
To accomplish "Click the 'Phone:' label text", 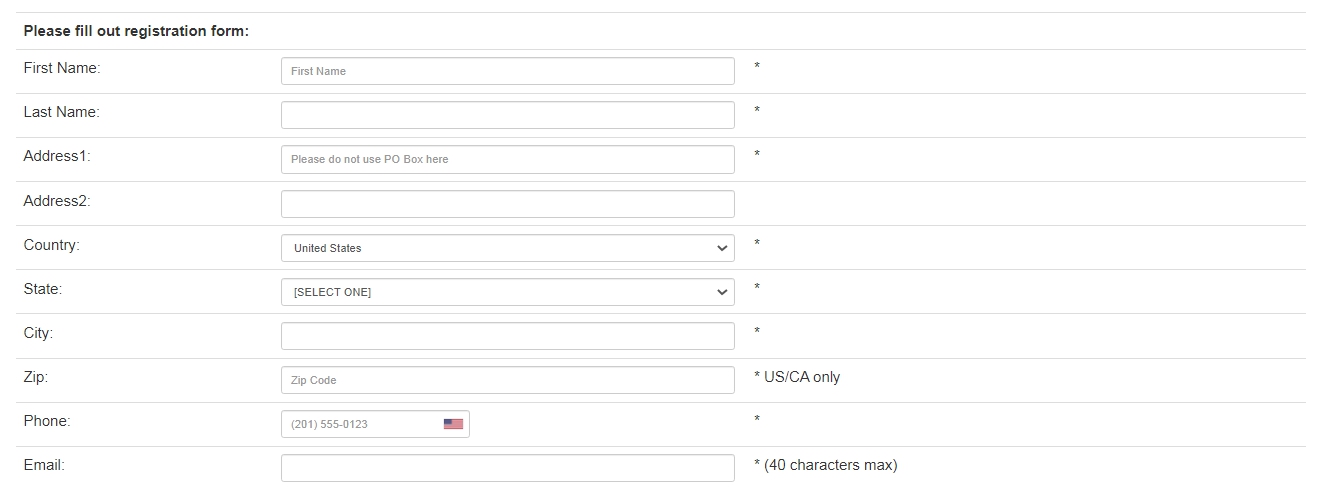I will 47,421.
